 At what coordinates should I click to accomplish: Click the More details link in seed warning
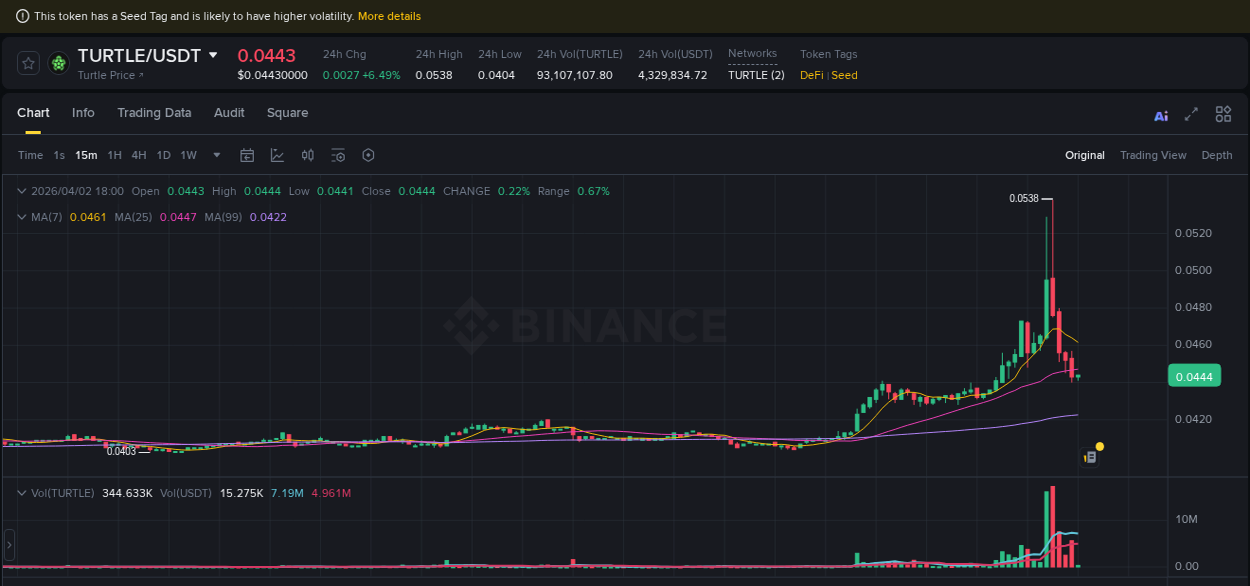(x=389, y=16)
